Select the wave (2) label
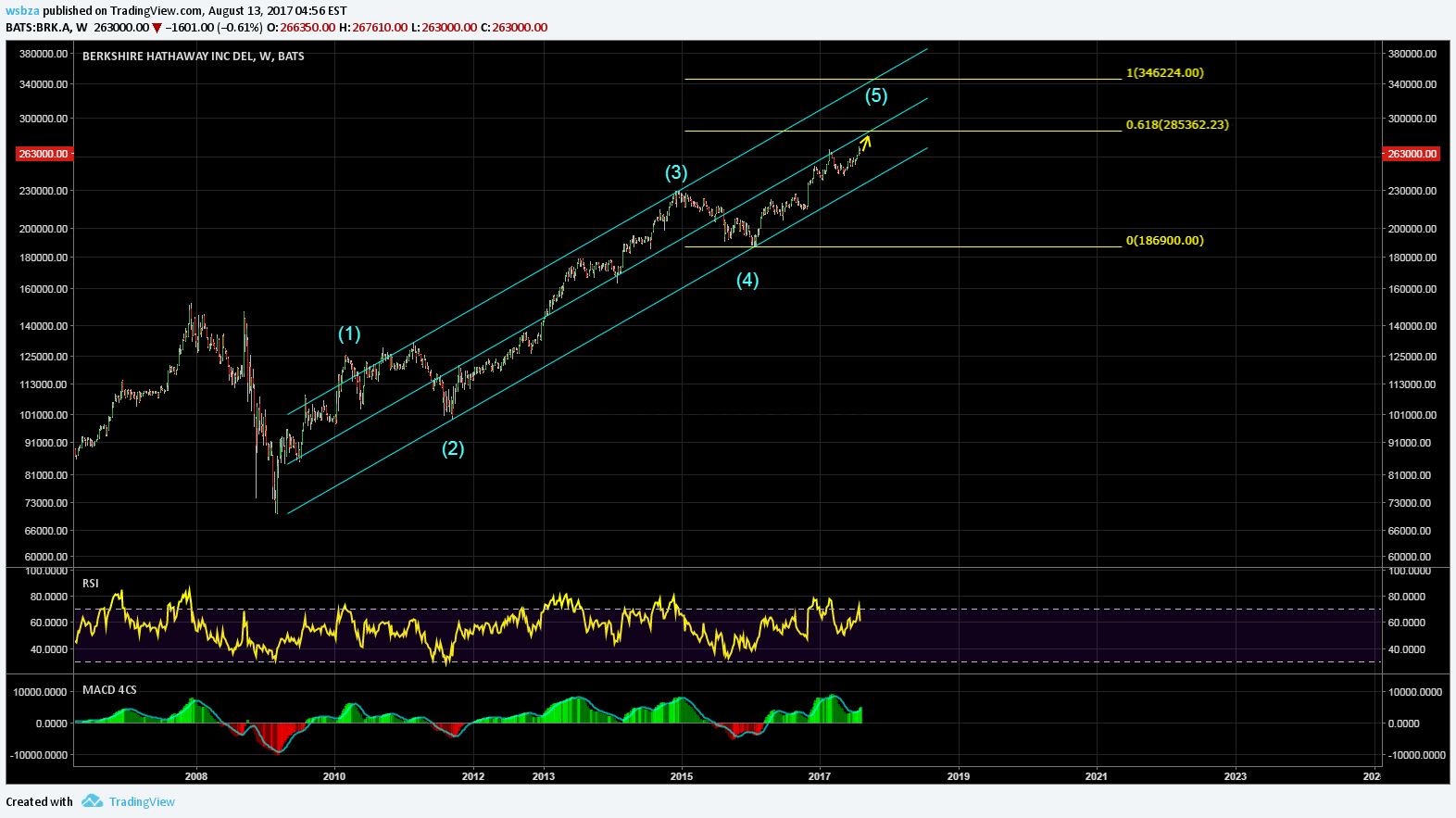 click(452, 448)
